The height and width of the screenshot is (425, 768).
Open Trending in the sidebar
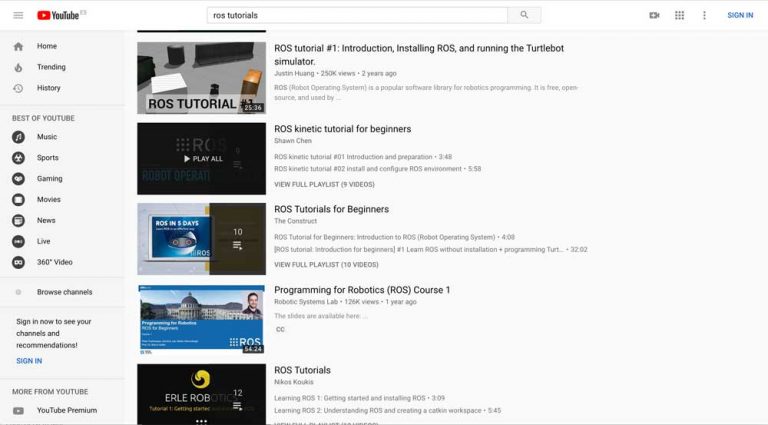[51, 67]
